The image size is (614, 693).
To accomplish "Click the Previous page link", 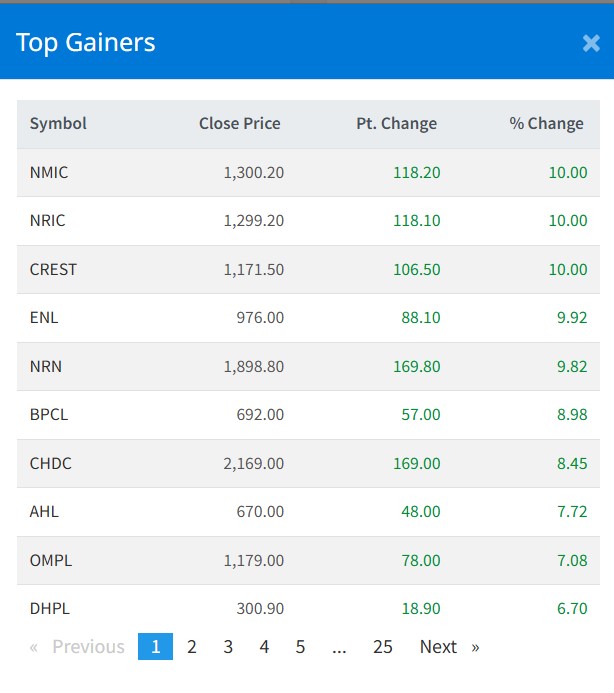I will coord(79,647).
